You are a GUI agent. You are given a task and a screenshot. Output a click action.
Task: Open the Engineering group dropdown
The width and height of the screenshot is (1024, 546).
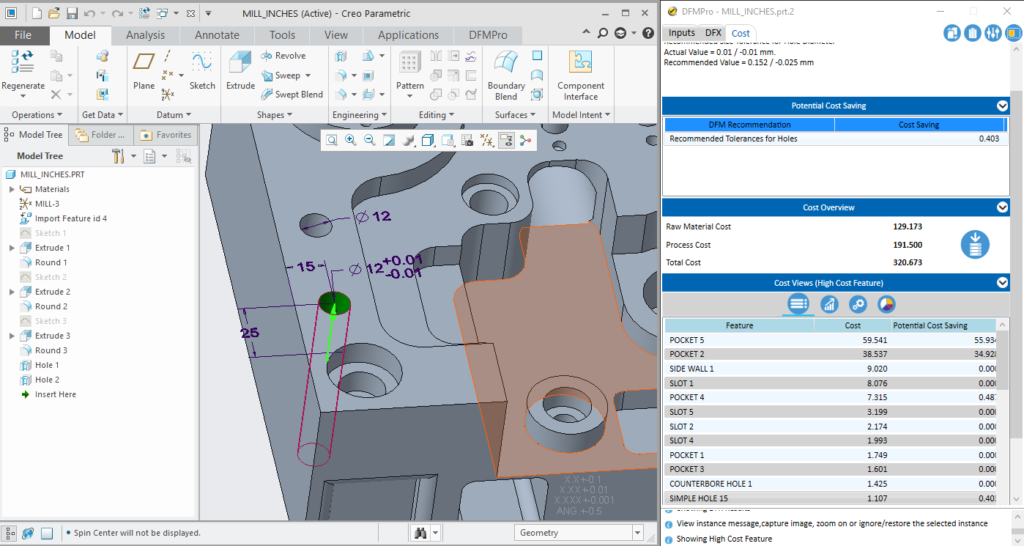coord(359,115)
